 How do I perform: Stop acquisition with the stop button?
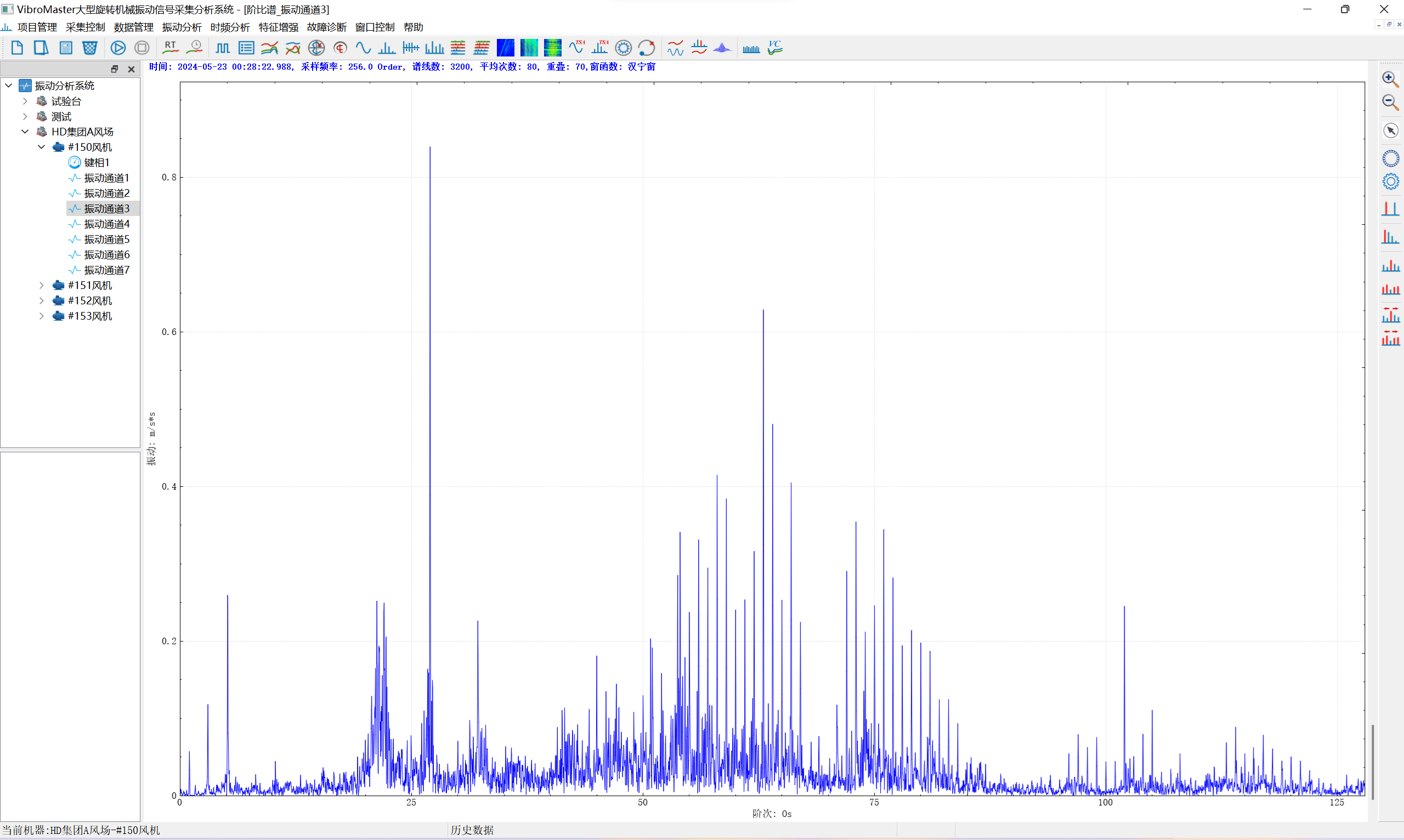tap(142, 48)
